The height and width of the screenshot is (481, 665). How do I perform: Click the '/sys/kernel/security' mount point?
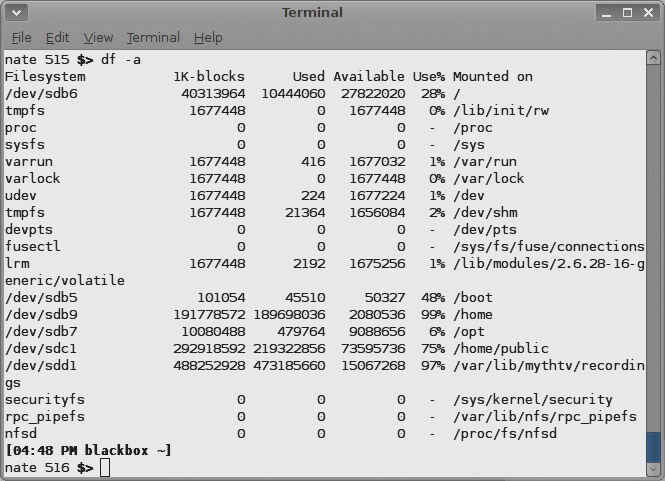[x=533, y=400]
